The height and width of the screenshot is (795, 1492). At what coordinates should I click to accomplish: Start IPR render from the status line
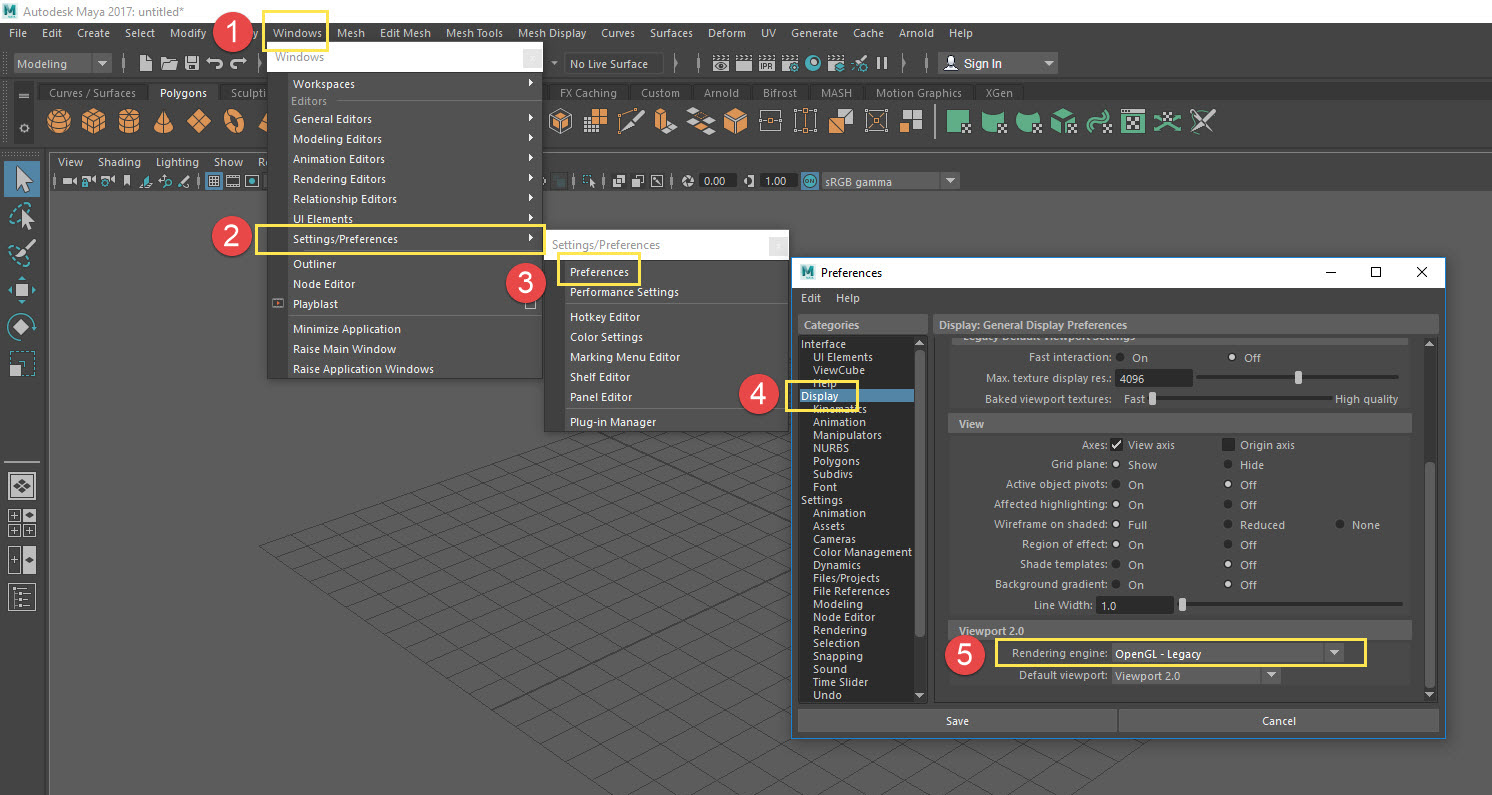point(767,63)
